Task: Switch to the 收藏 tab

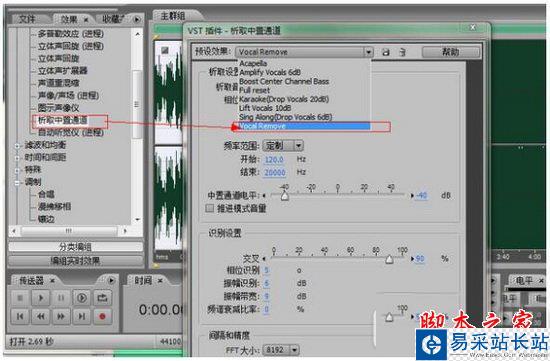Action: click(x=113, y=19)
